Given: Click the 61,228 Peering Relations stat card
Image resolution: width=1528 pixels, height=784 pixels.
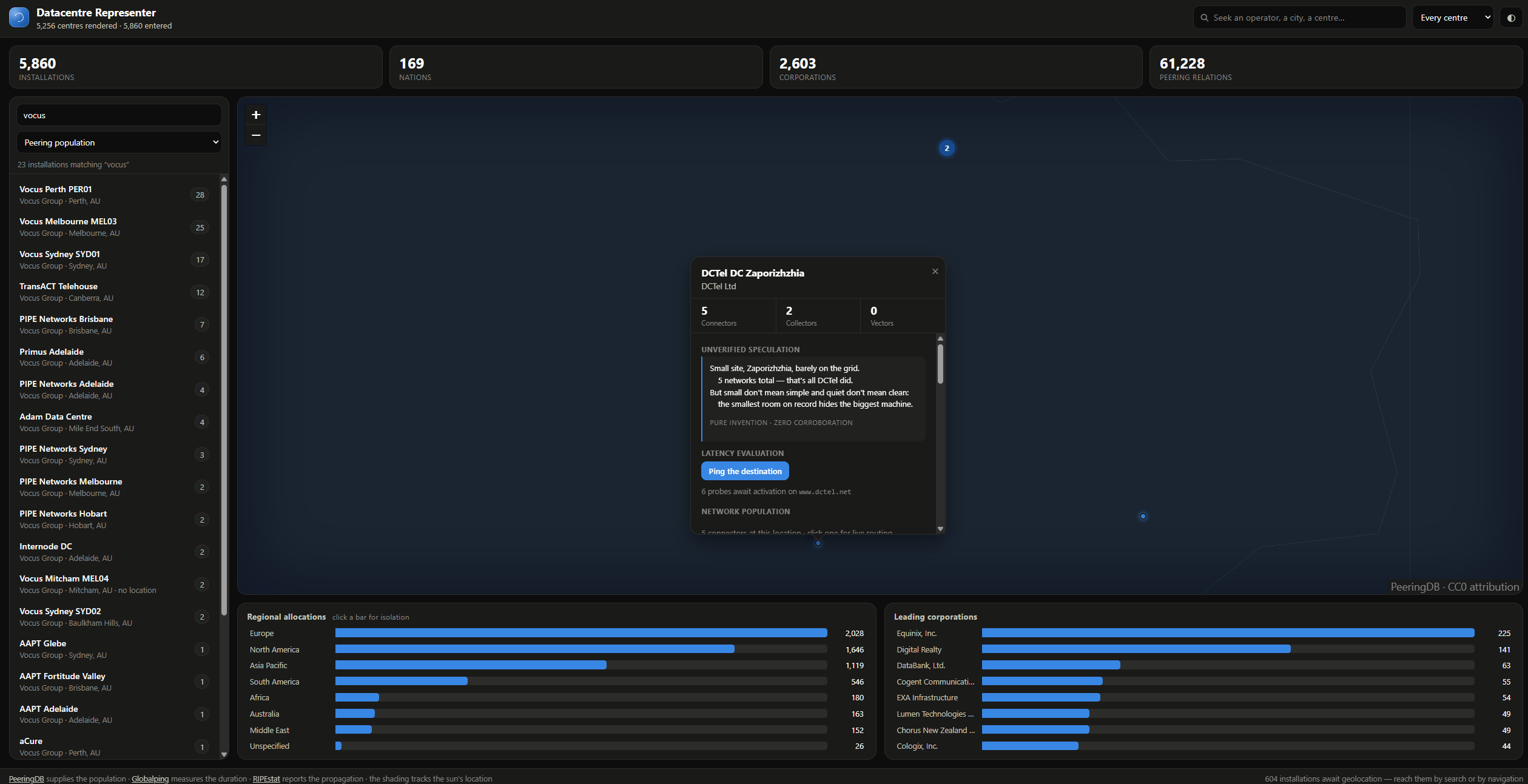Looking at the screenshot, I should (x=1336, y=67).
